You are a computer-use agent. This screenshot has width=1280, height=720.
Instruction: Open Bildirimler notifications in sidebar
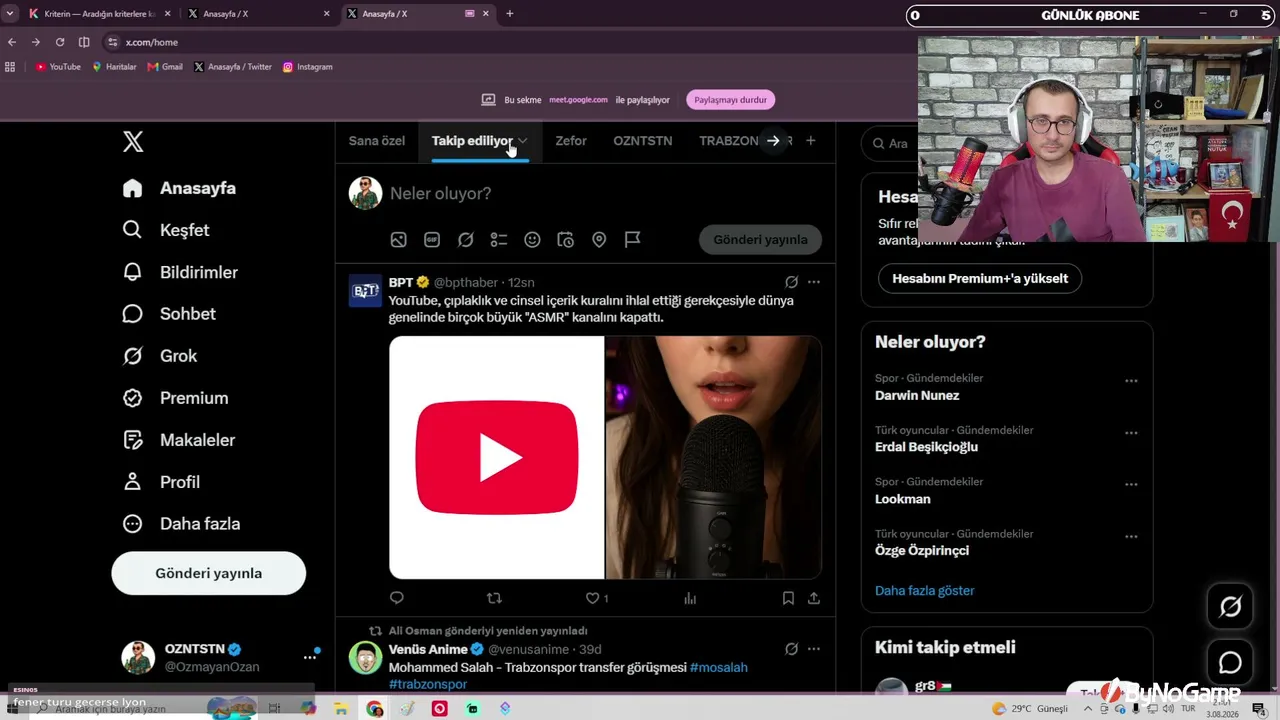tap(180, 272)
